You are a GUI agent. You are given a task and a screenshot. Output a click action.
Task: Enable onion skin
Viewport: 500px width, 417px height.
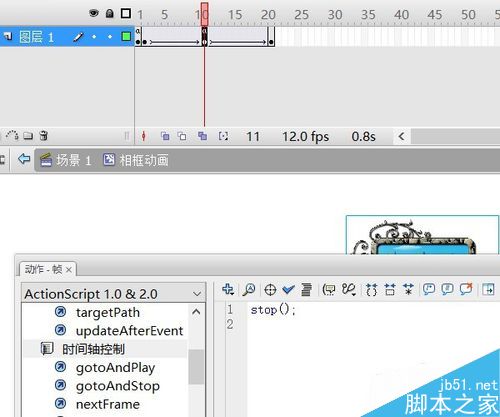click(x=165, y=136)
